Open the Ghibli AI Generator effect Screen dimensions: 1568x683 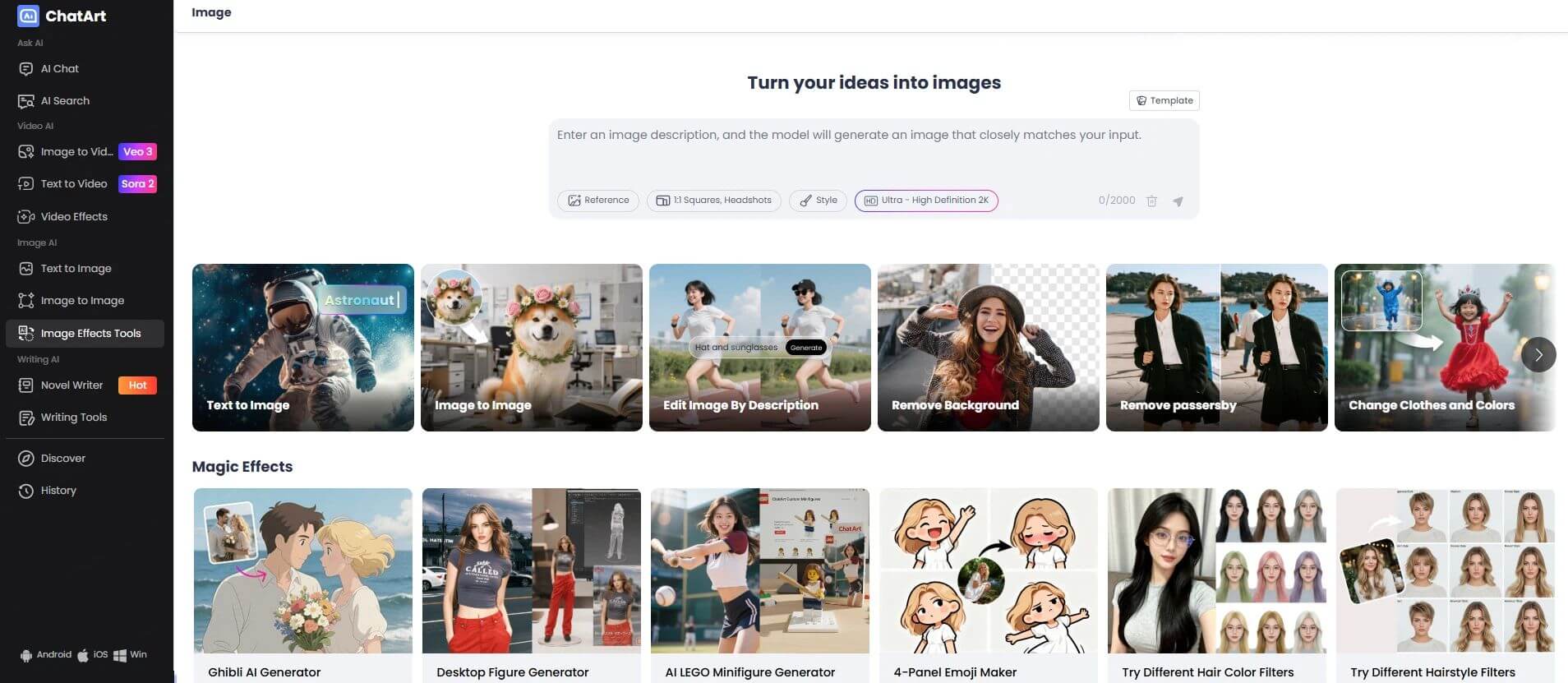(x=303, y=585)
